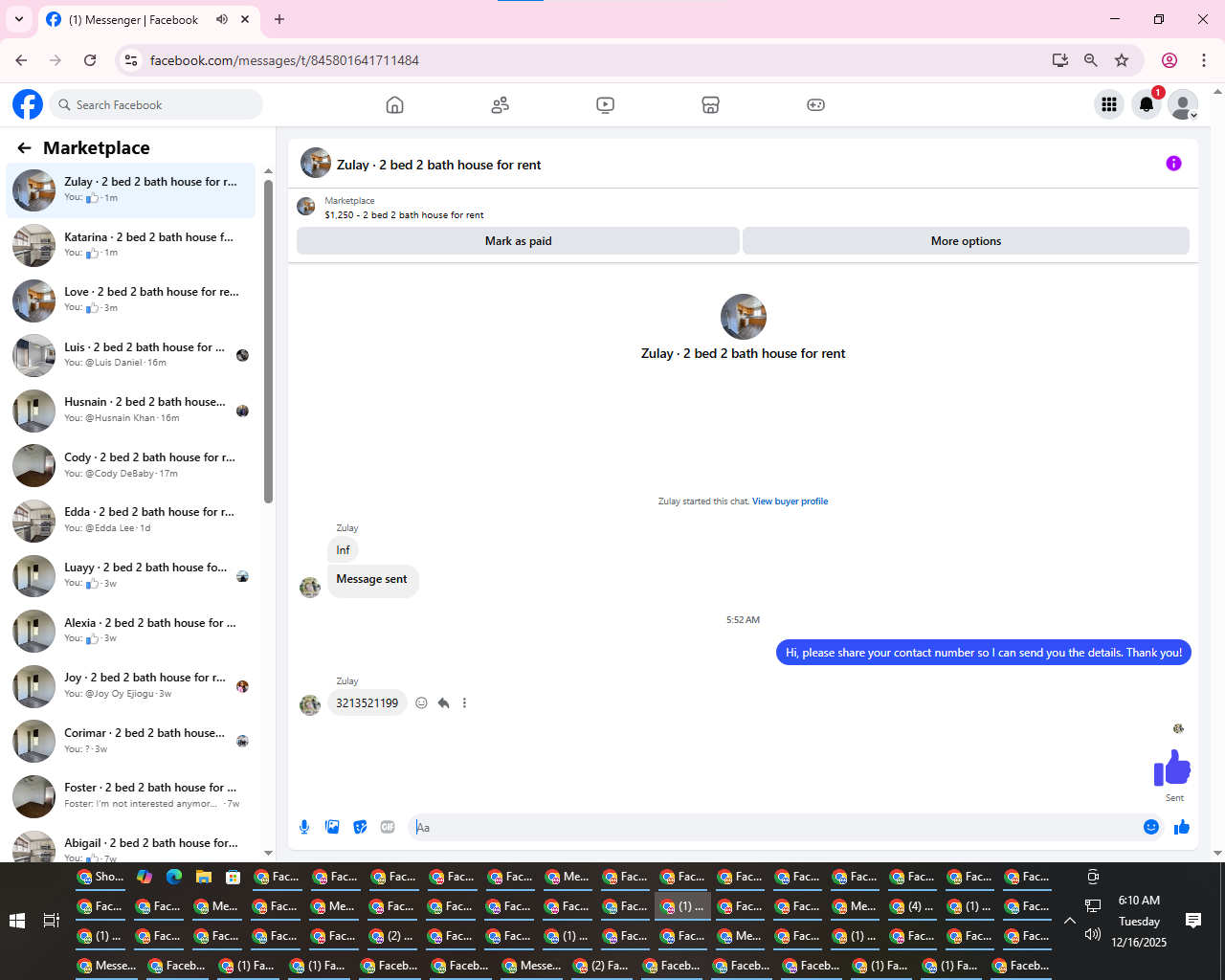
Task: Close the Messenger | Facebook tab
Action: click(x=245, y=19)
